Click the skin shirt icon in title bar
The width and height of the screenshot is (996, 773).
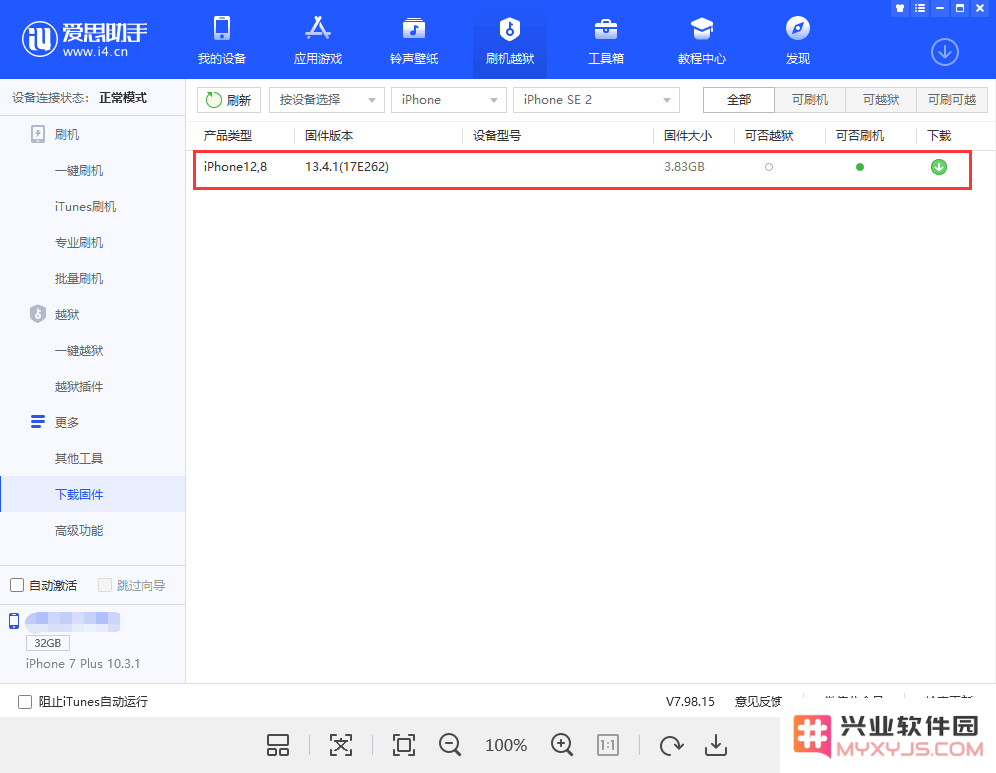[x=899, y=8]
